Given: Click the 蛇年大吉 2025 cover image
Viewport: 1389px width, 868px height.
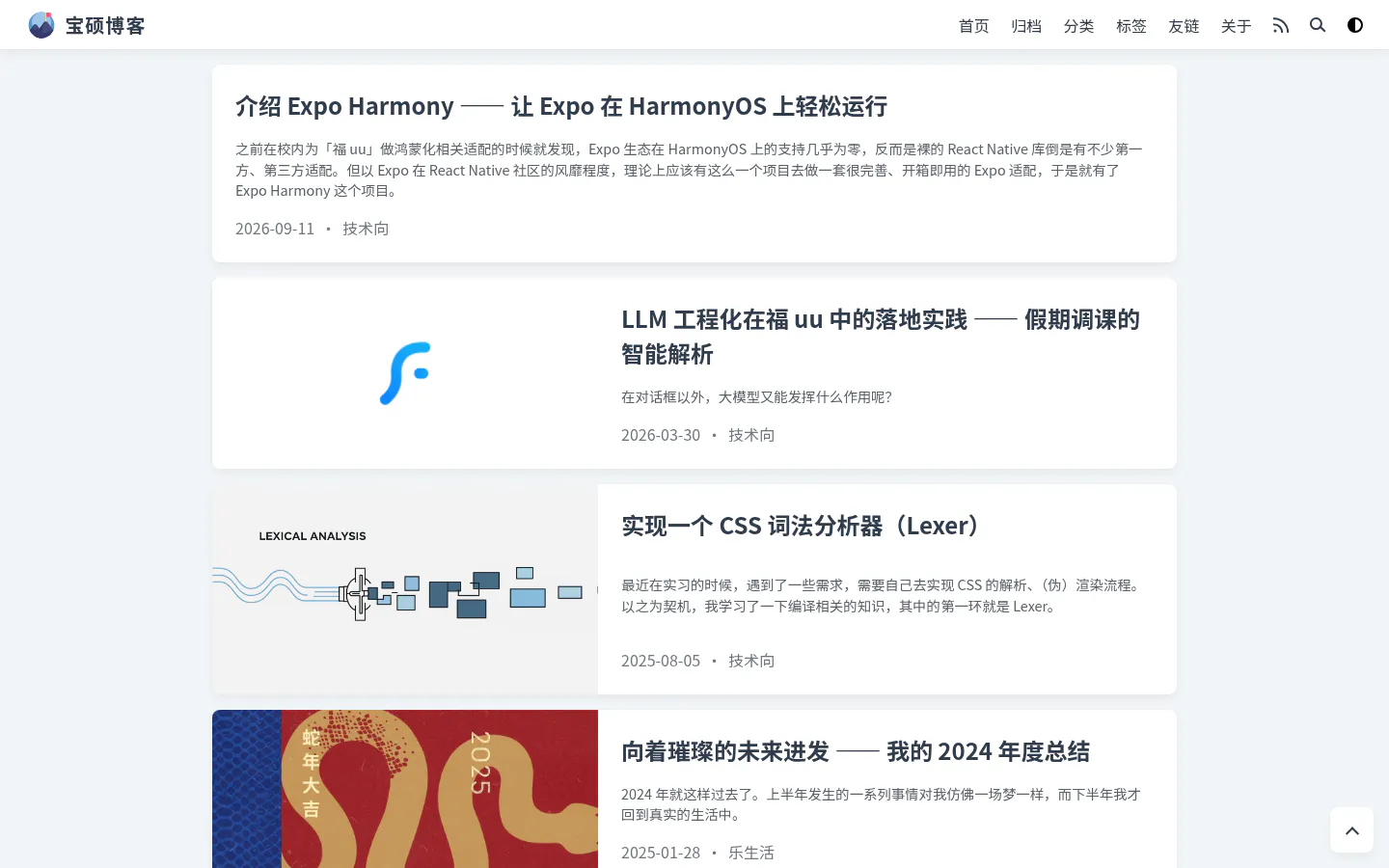Looking at the screenshot, I should [x=405, y=789].
